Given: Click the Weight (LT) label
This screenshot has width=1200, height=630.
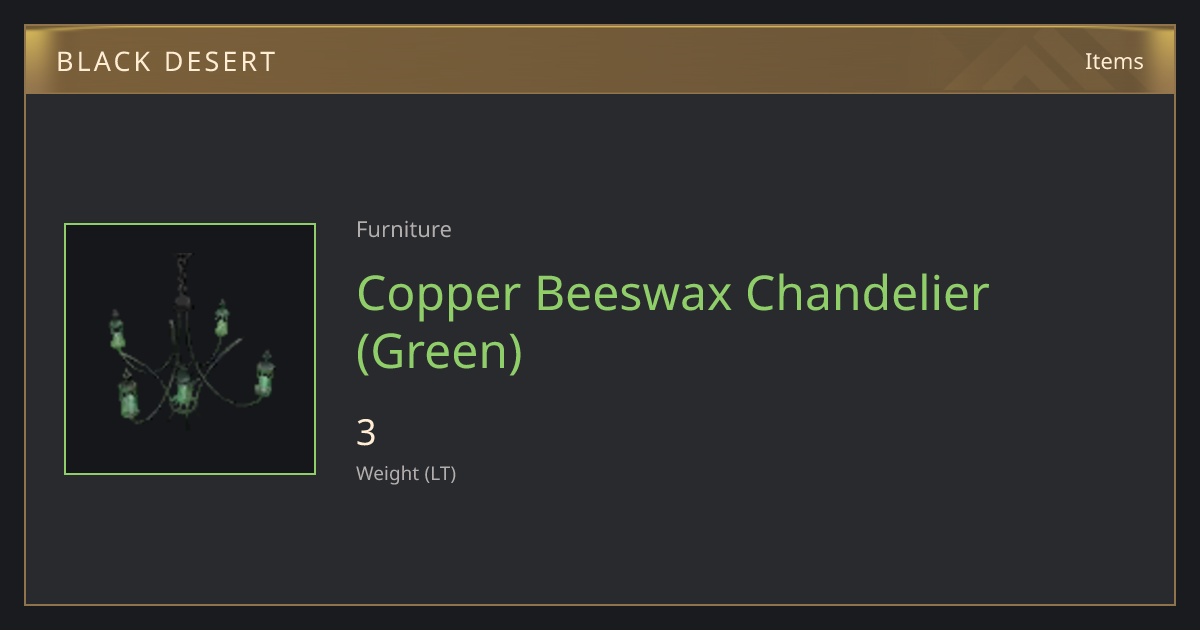Looking at the screenshot, I should (x=406, y=473).
